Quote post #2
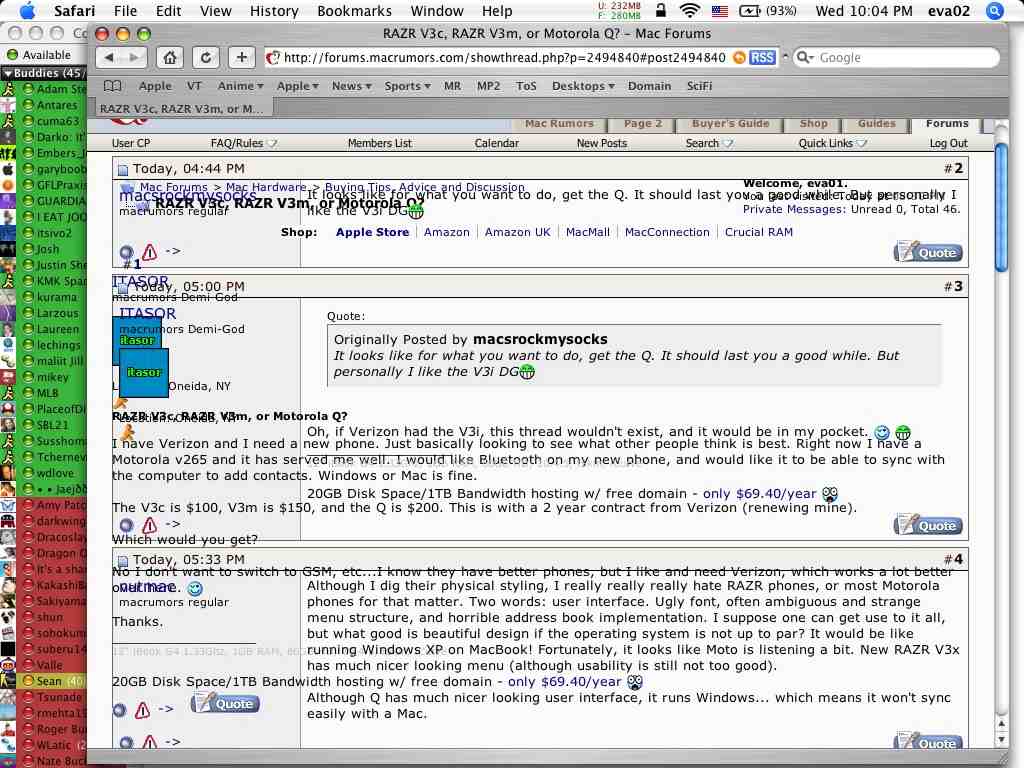 (928, 252)
